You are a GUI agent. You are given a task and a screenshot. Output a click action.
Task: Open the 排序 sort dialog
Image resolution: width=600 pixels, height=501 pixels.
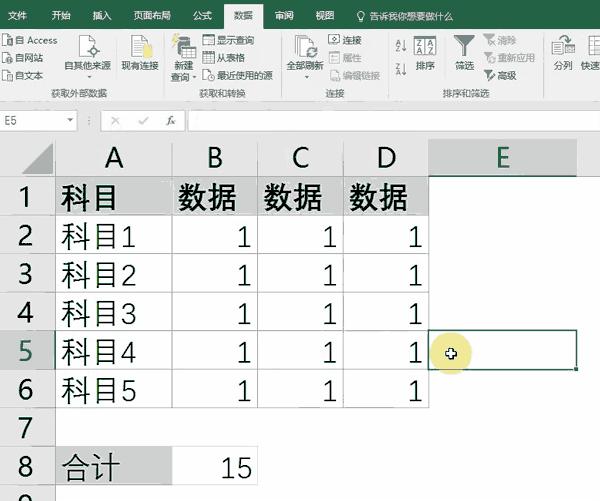coord(425,53)
